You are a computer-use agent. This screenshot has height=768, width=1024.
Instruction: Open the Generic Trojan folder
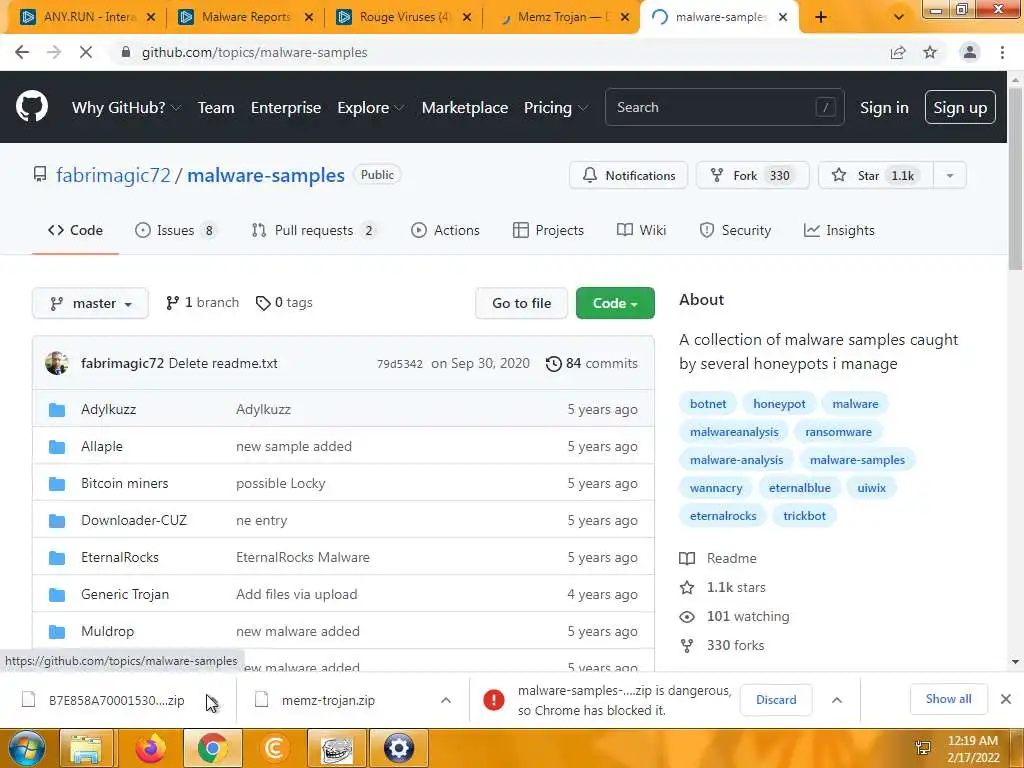pyautogui.click(x=125, y=594)
